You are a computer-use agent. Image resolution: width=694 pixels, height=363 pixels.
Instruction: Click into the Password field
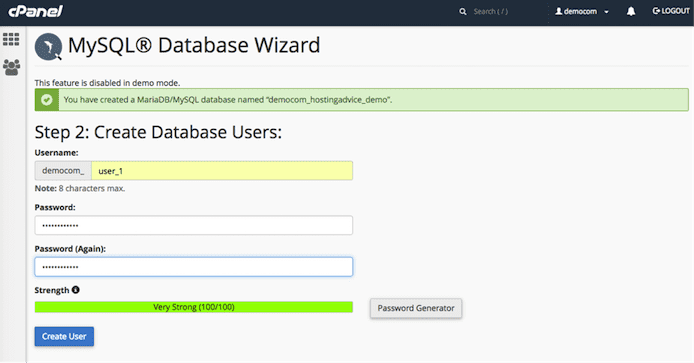point(193,225)
